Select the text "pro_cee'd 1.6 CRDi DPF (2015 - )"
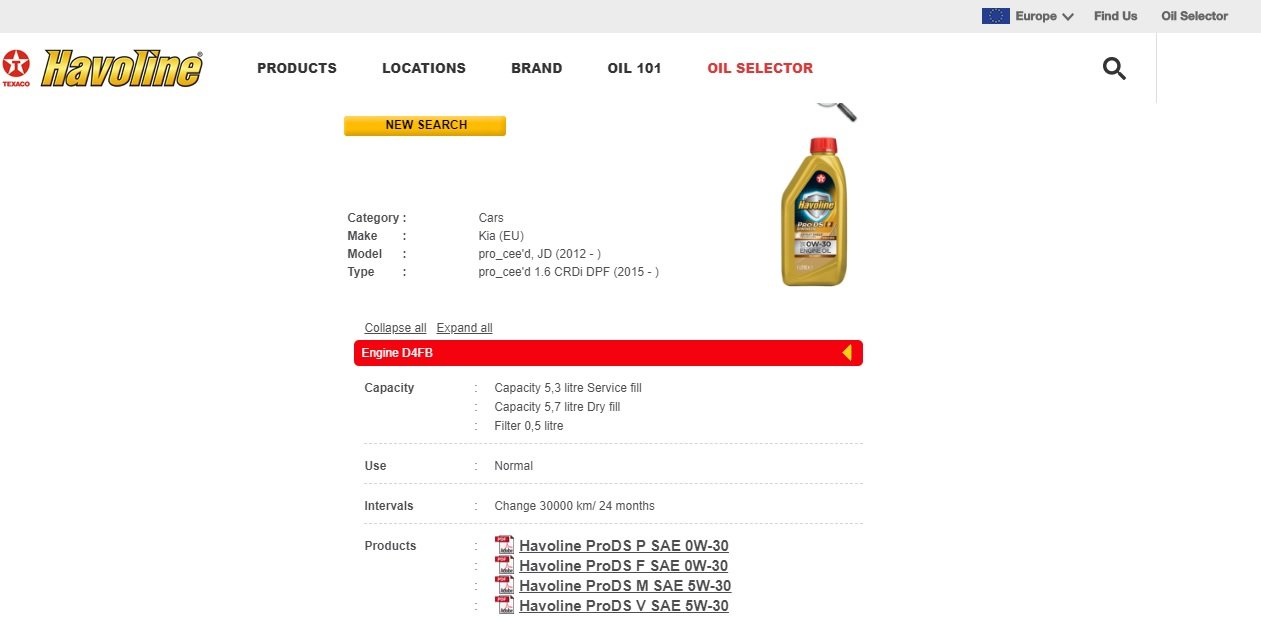This screenshot has width=1261, height=625. point(569,272)
